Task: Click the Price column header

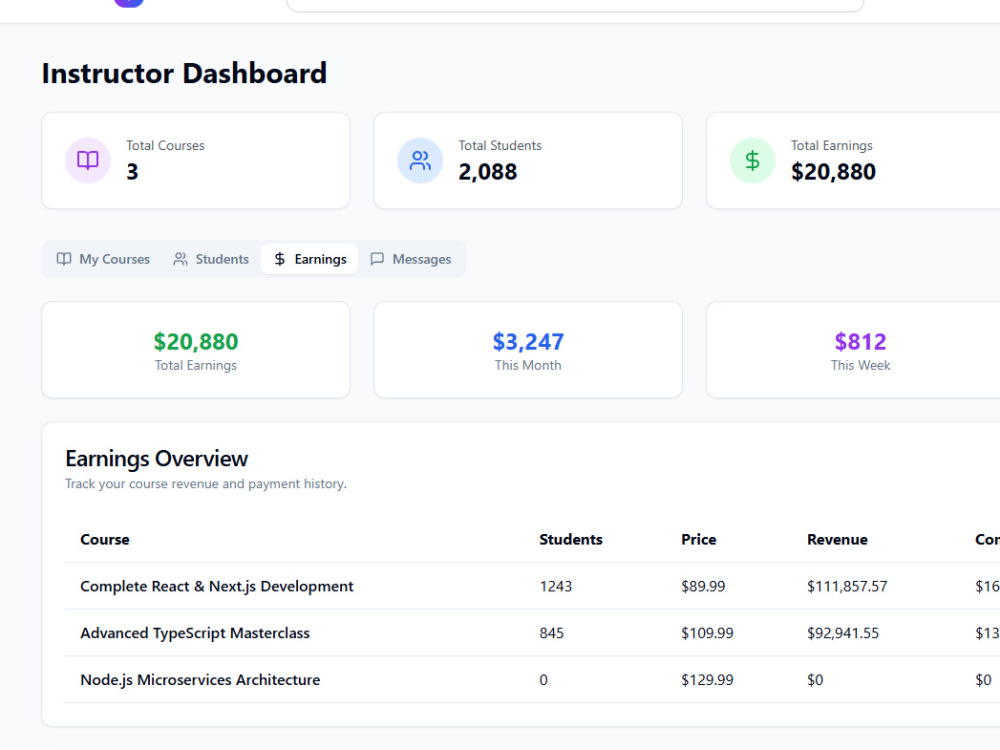Action: pyautogui.click(x=698, y=540)
